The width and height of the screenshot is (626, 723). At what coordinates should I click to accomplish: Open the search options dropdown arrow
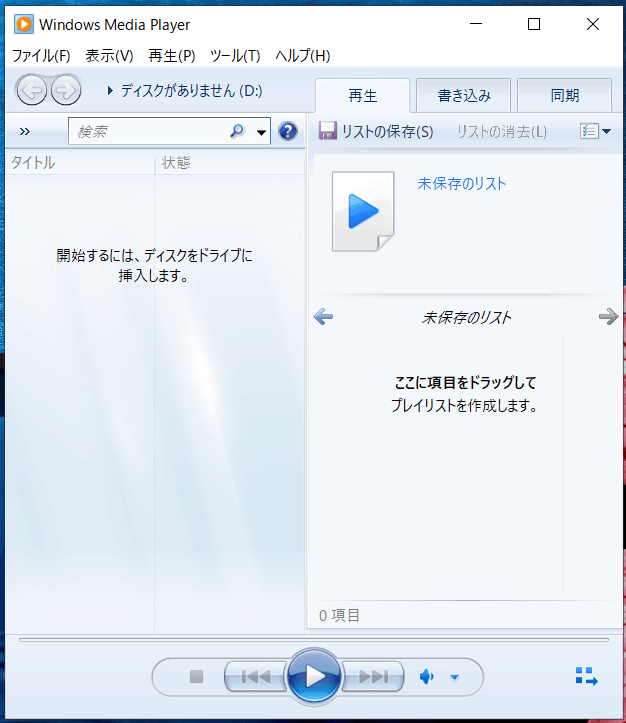(x=261, y=133)
